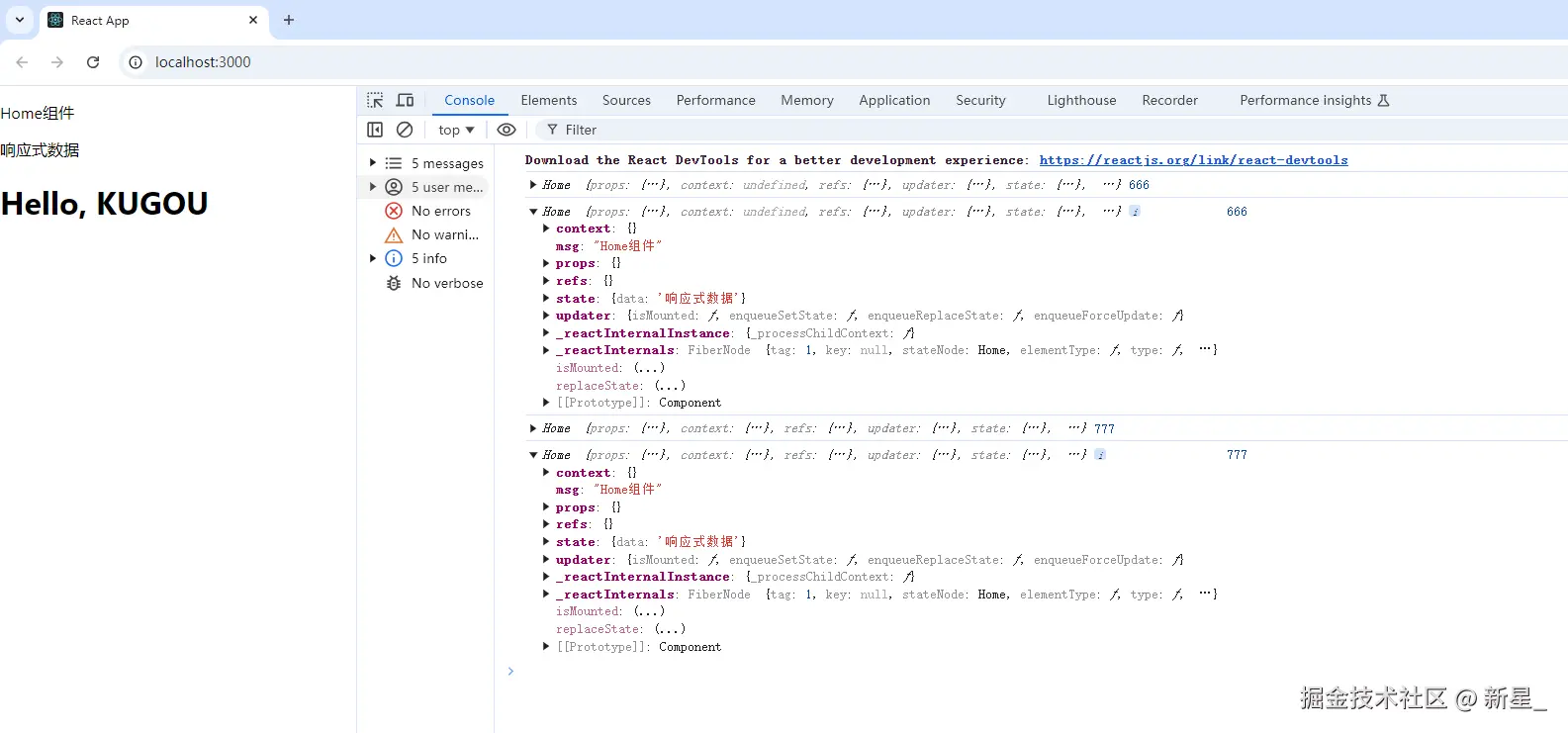Expand updater property in the 666 object
1568x733 pixels.
(x=546, y=316)
